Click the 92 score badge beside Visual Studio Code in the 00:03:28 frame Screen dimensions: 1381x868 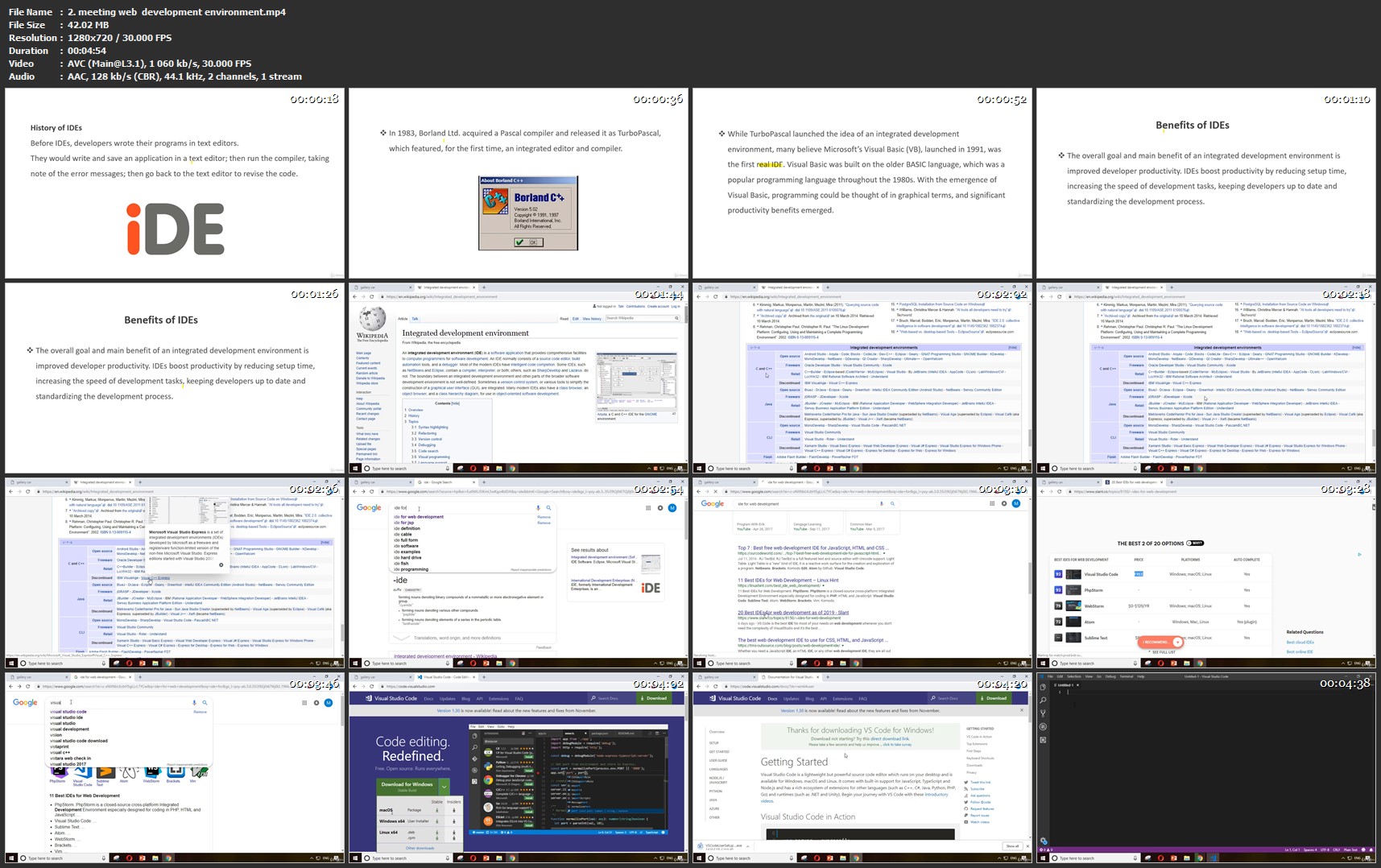click(x=1058, y=574)
